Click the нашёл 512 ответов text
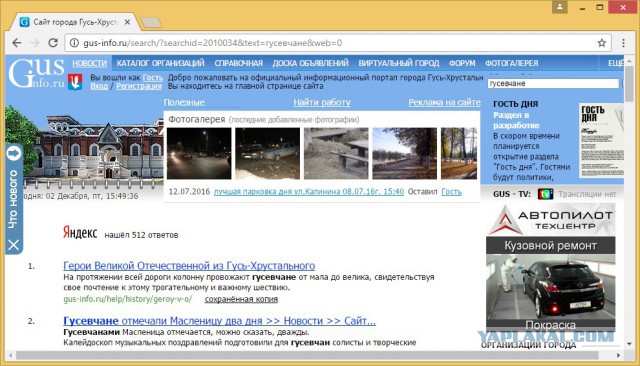Screen dimensions: 640x366 coord(141,235)
